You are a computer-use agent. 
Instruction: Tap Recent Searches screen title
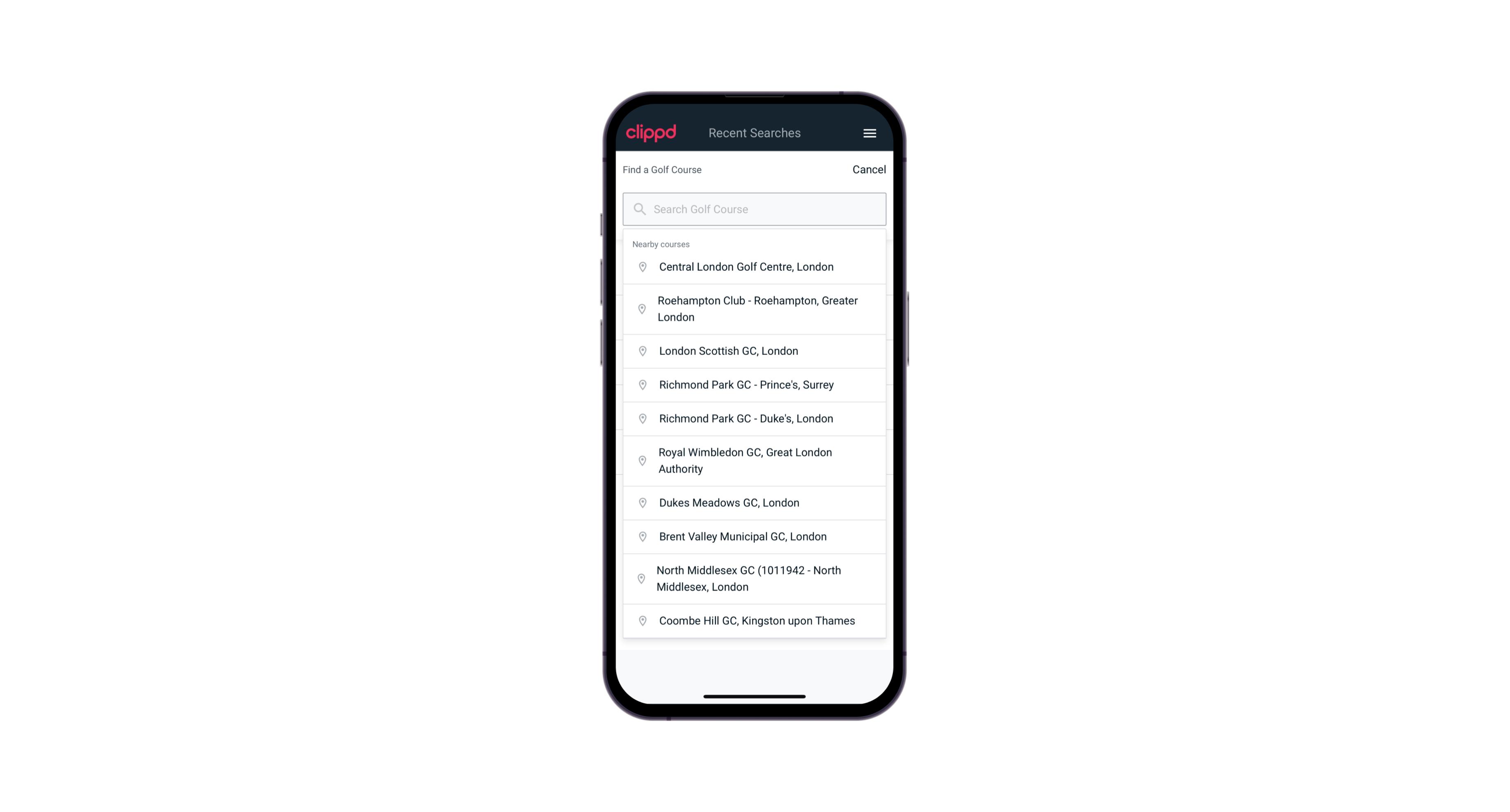754,133
